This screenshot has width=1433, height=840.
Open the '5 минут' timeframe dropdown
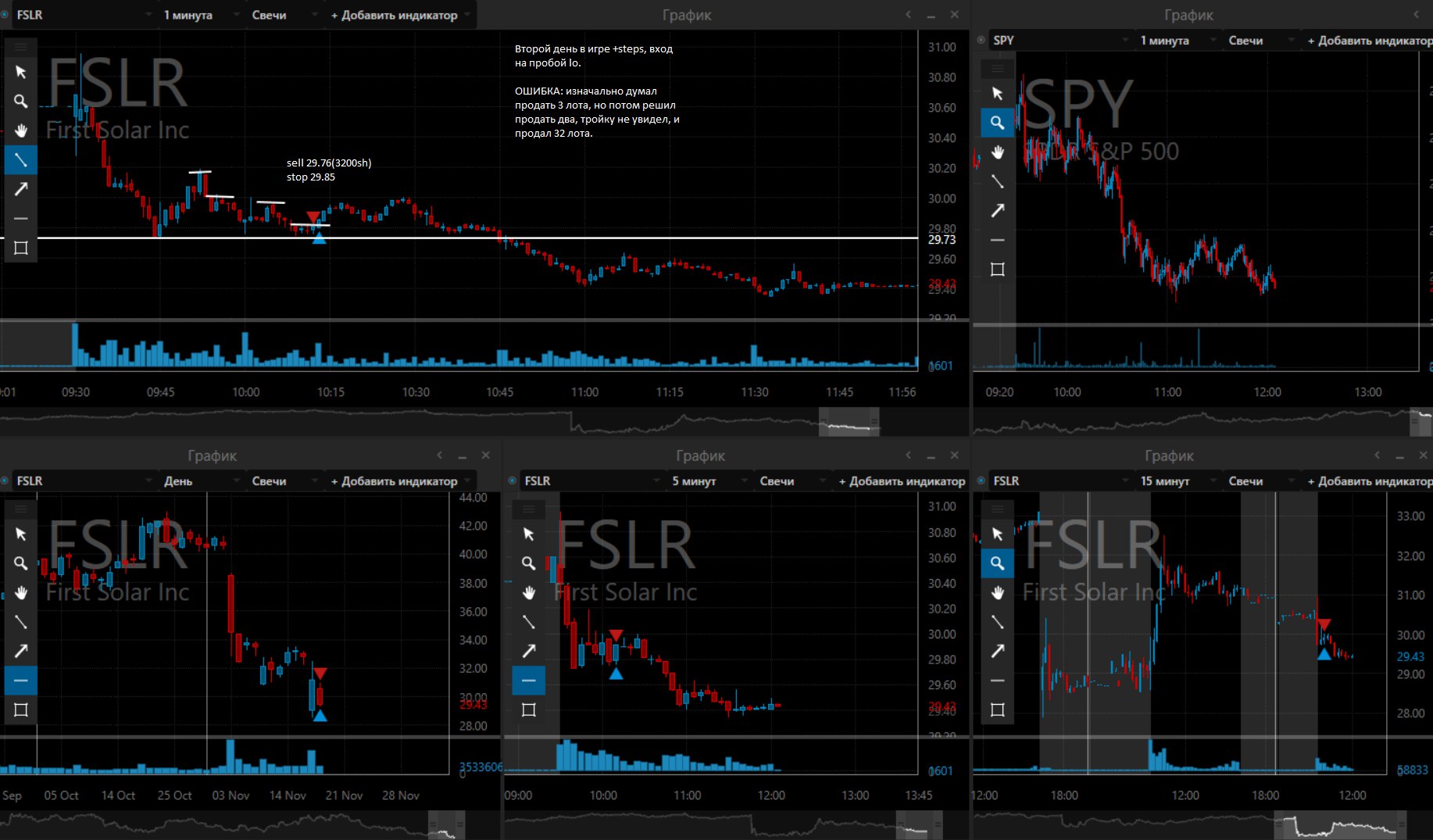[708, 481]
